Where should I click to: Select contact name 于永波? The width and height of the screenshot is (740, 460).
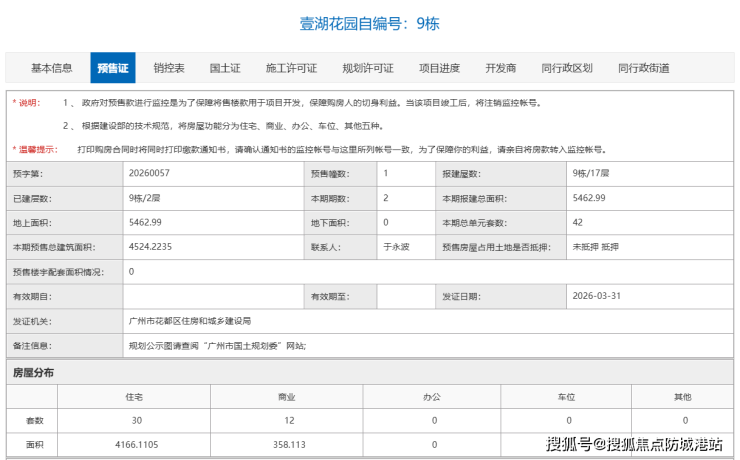(396, 247)
